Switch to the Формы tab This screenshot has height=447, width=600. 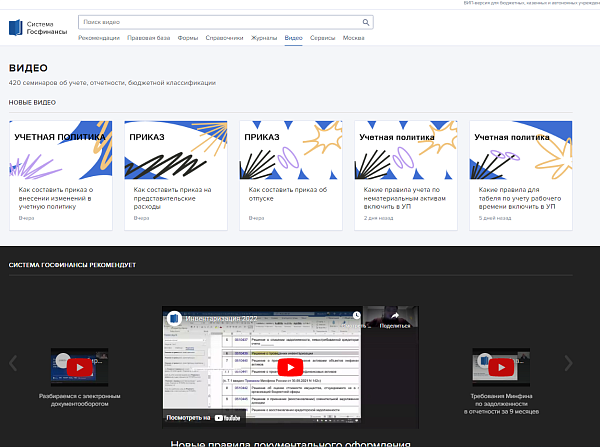click(187, 38)
